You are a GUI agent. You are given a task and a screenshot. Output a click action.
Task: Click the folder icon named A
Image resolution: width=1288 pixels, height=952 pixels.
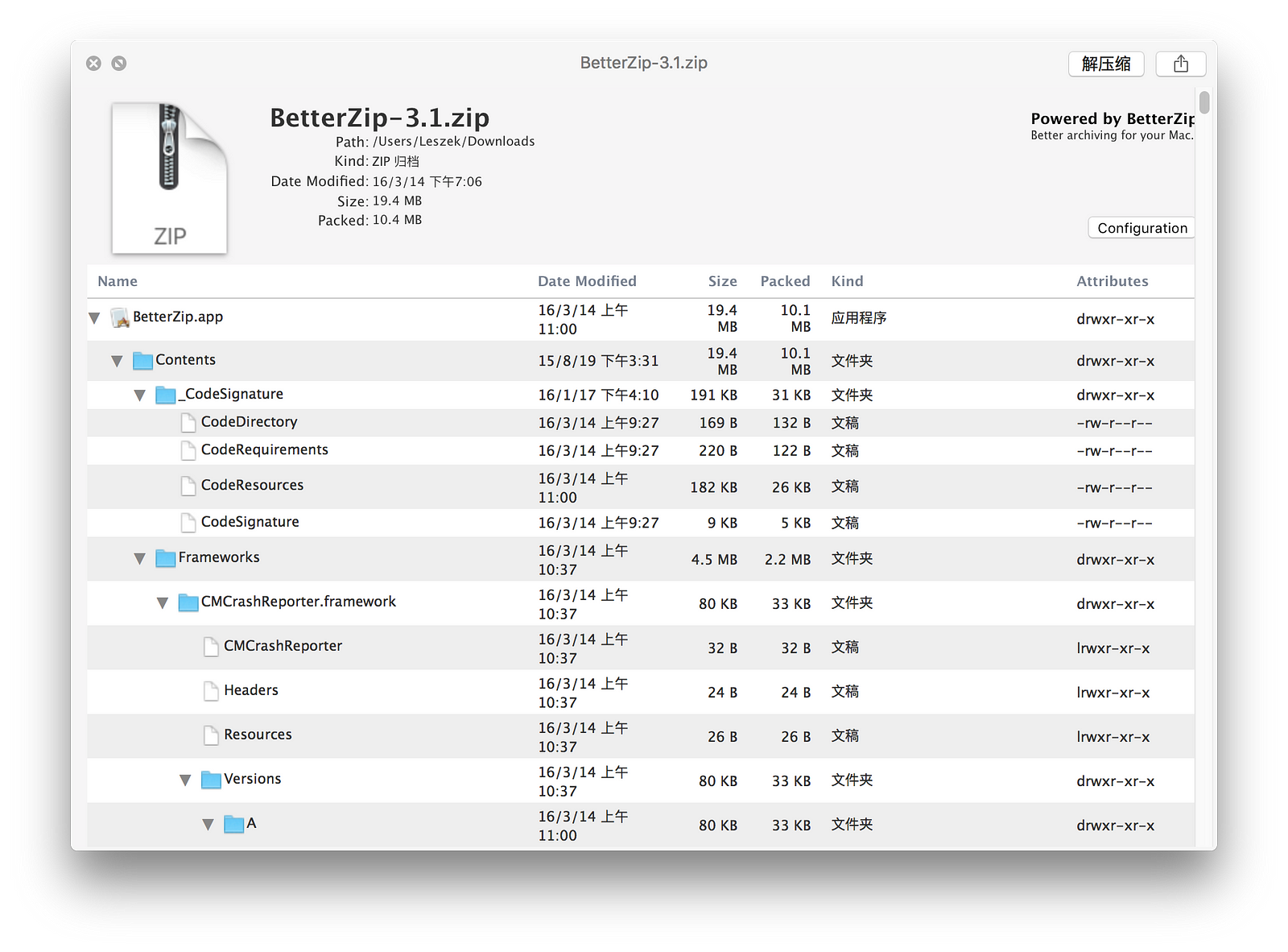click(233, 824)
